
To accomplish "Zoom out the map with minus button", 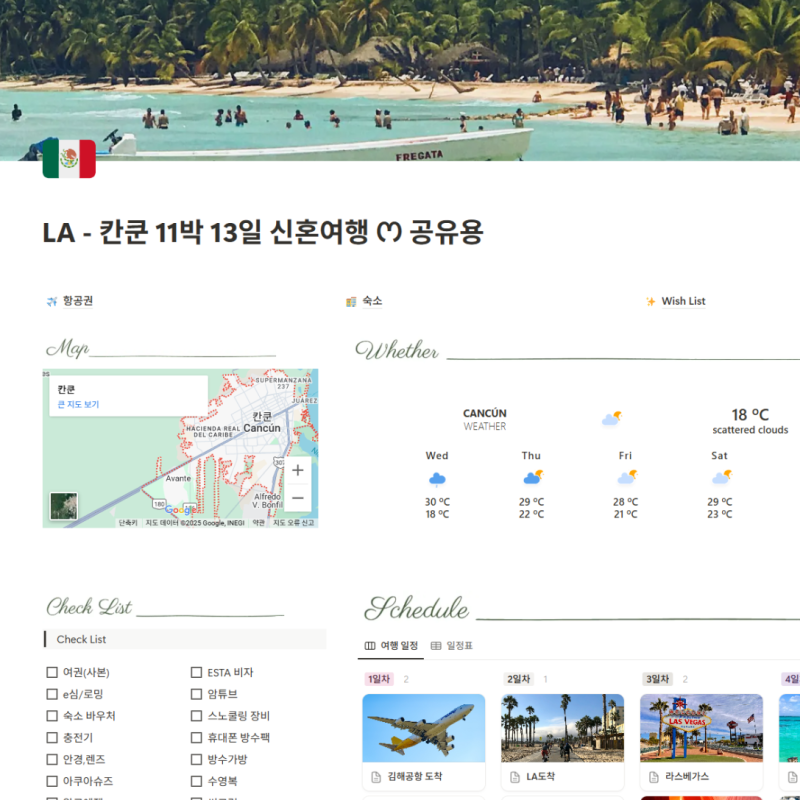I will point(298,497).
